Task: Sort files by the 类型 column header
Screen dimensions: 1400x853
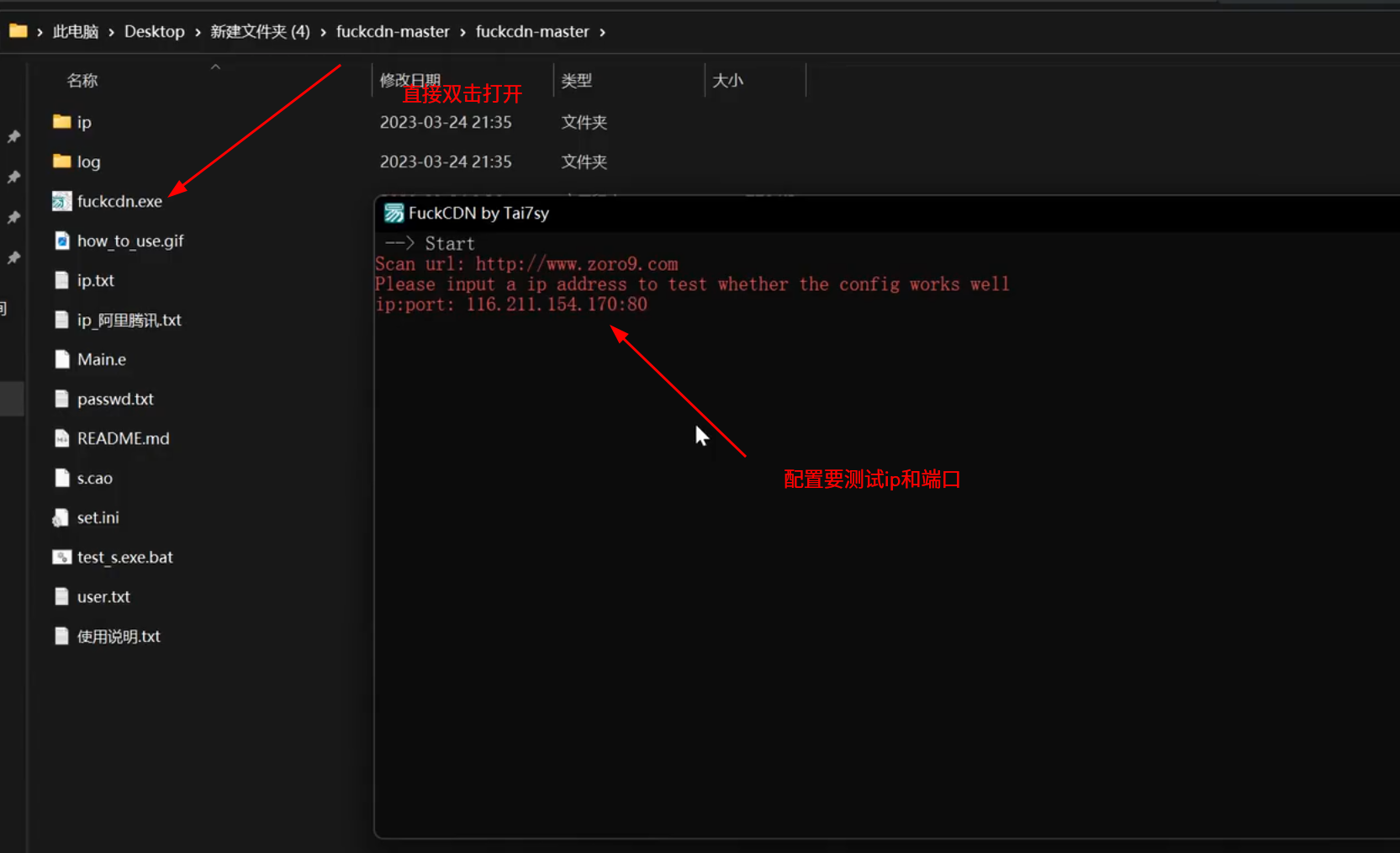Action: (x=577, y=81)
